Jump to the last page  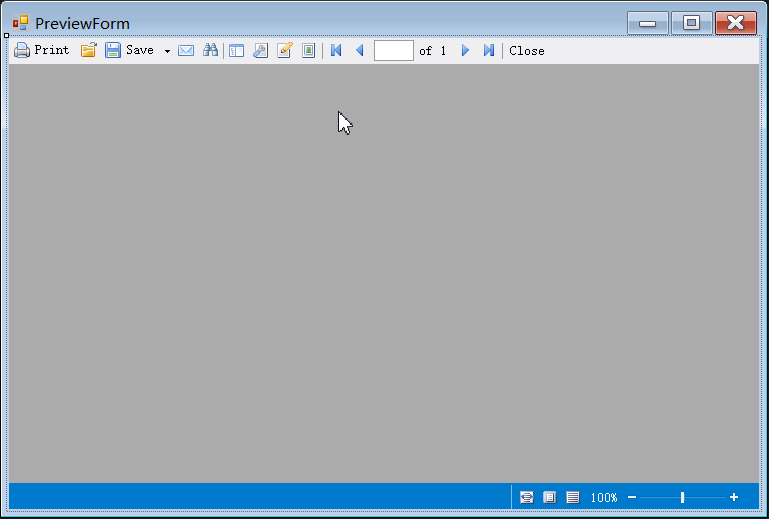point(488,50)
